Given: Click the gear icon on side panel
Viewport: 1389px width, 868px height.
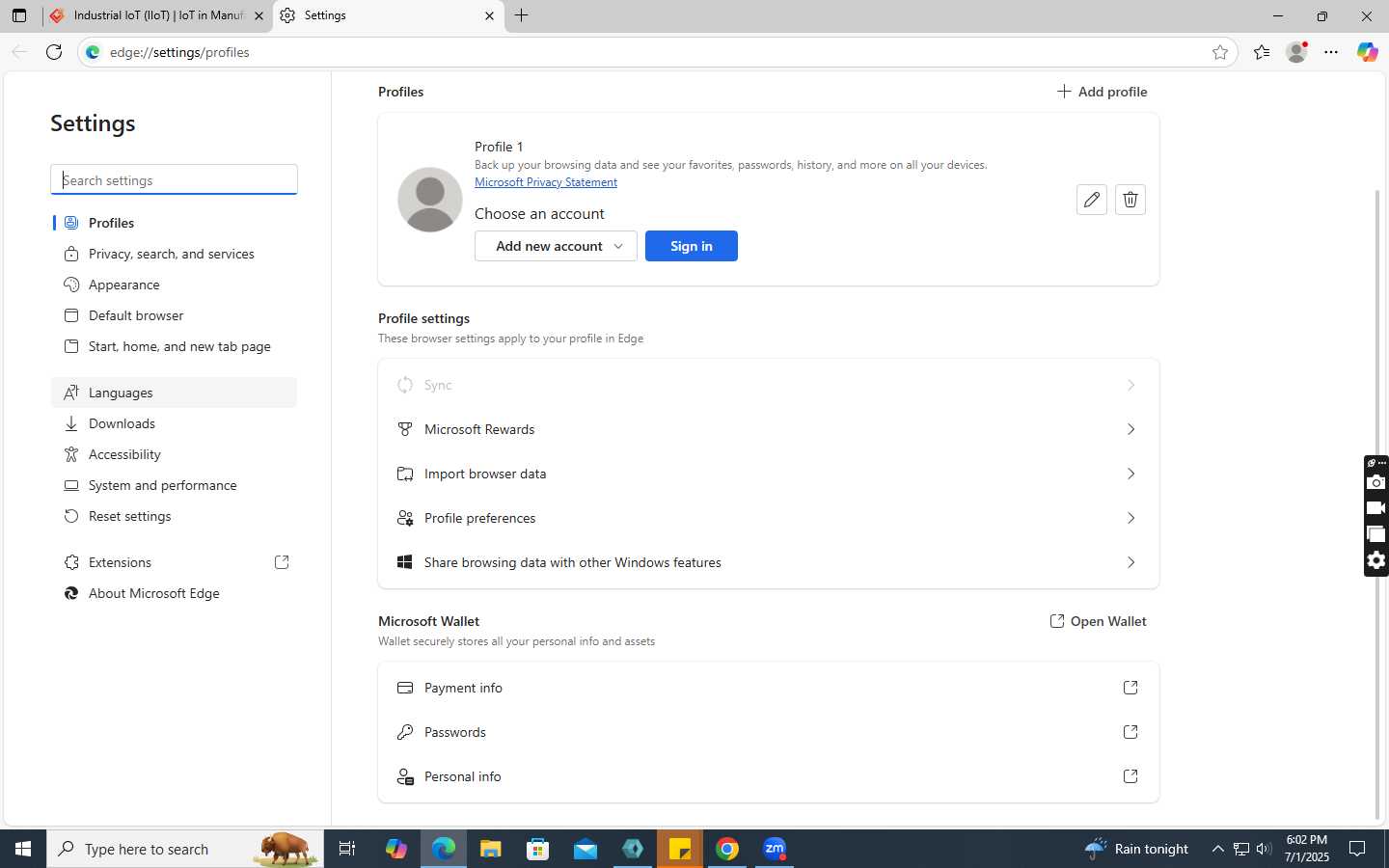Looking at the screenshot, I should click(x=1376, y=560).
